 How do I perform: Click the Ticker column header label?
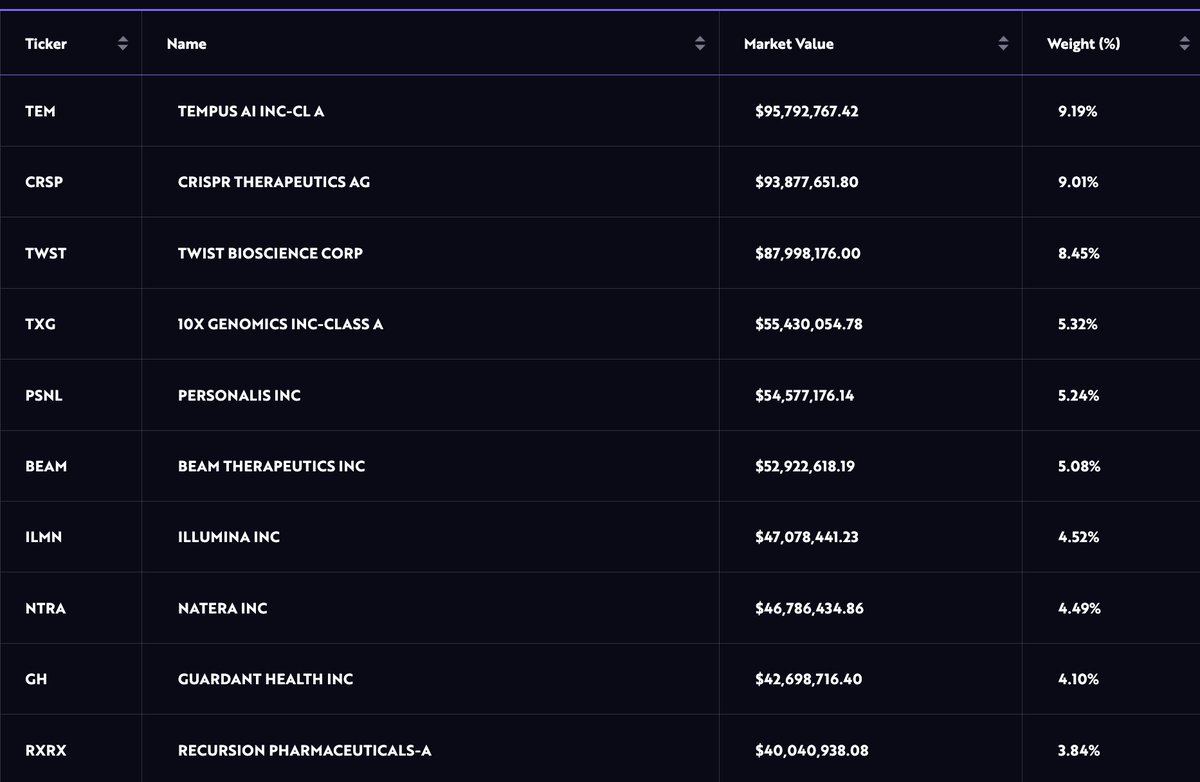(46, 44)
